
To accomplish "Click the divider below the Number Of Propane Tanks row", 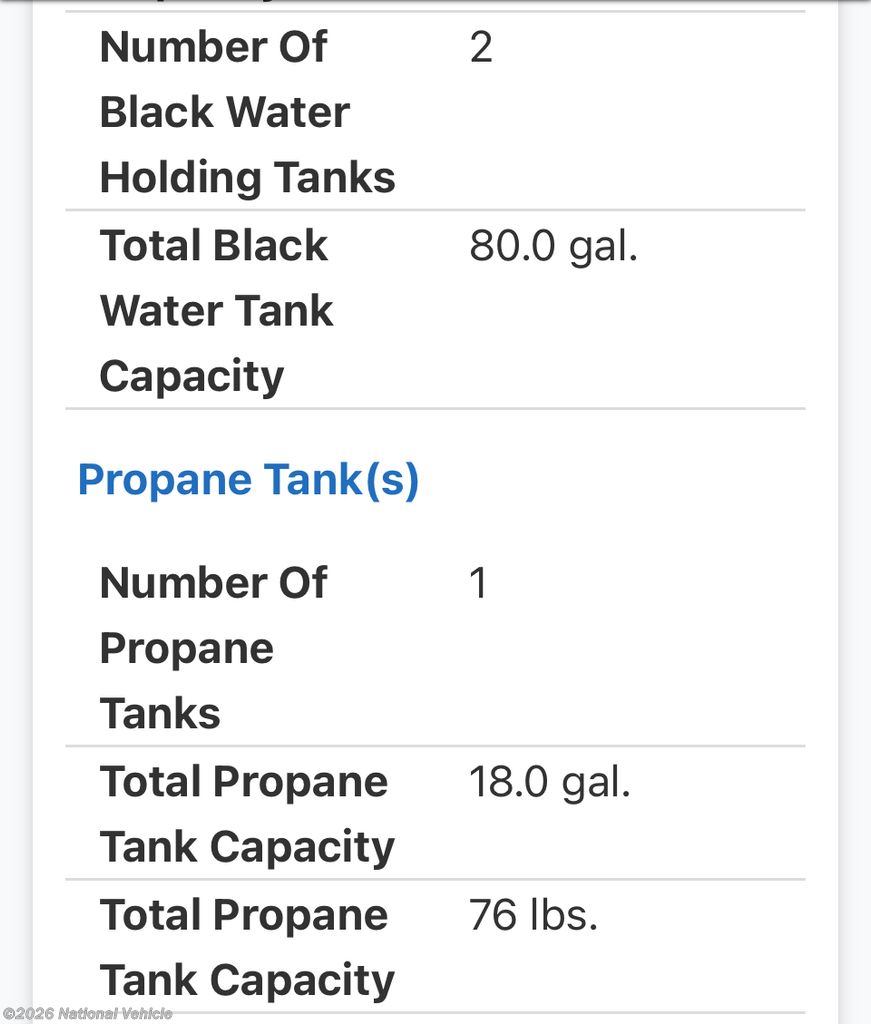I will coord(435,746).
